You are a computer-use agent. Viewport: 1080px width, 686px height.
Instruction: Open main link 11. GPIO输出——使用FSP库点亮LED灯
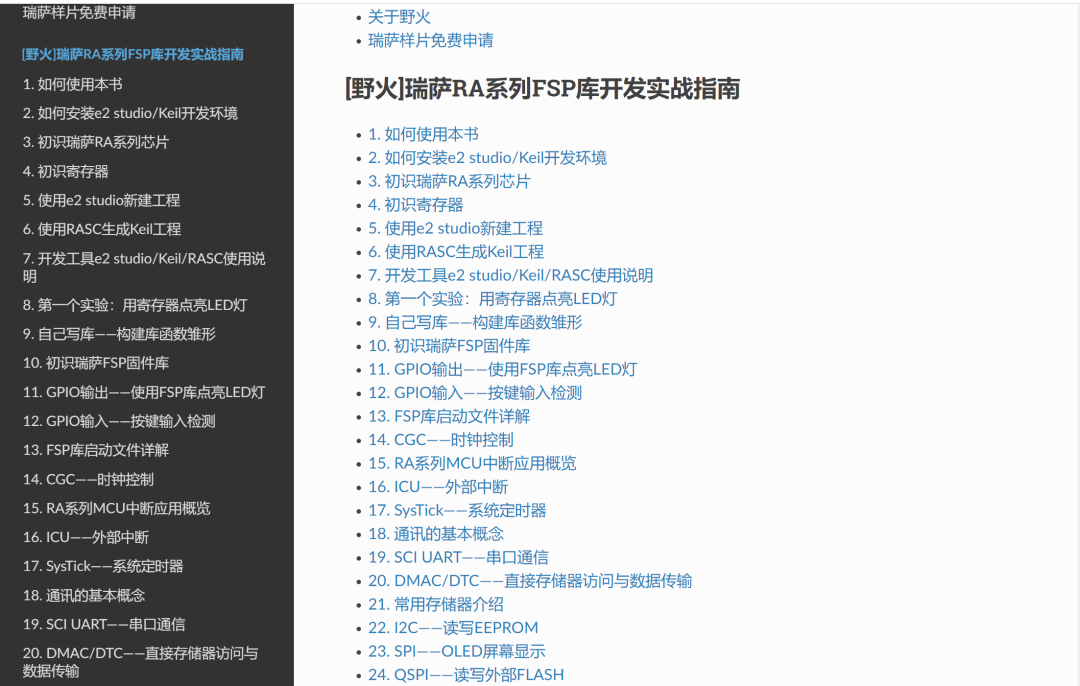click(x=503, y=369)
